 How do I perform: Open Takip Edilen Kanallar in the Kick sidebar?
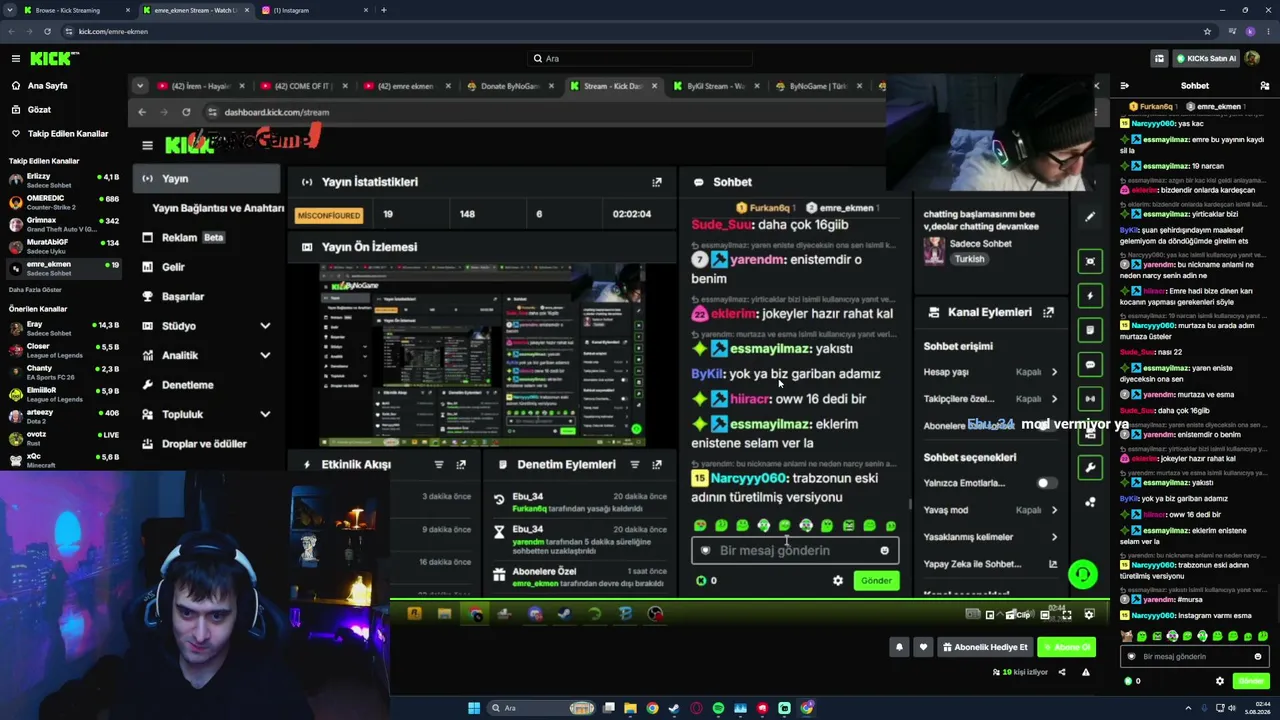(x=59, y=133)
